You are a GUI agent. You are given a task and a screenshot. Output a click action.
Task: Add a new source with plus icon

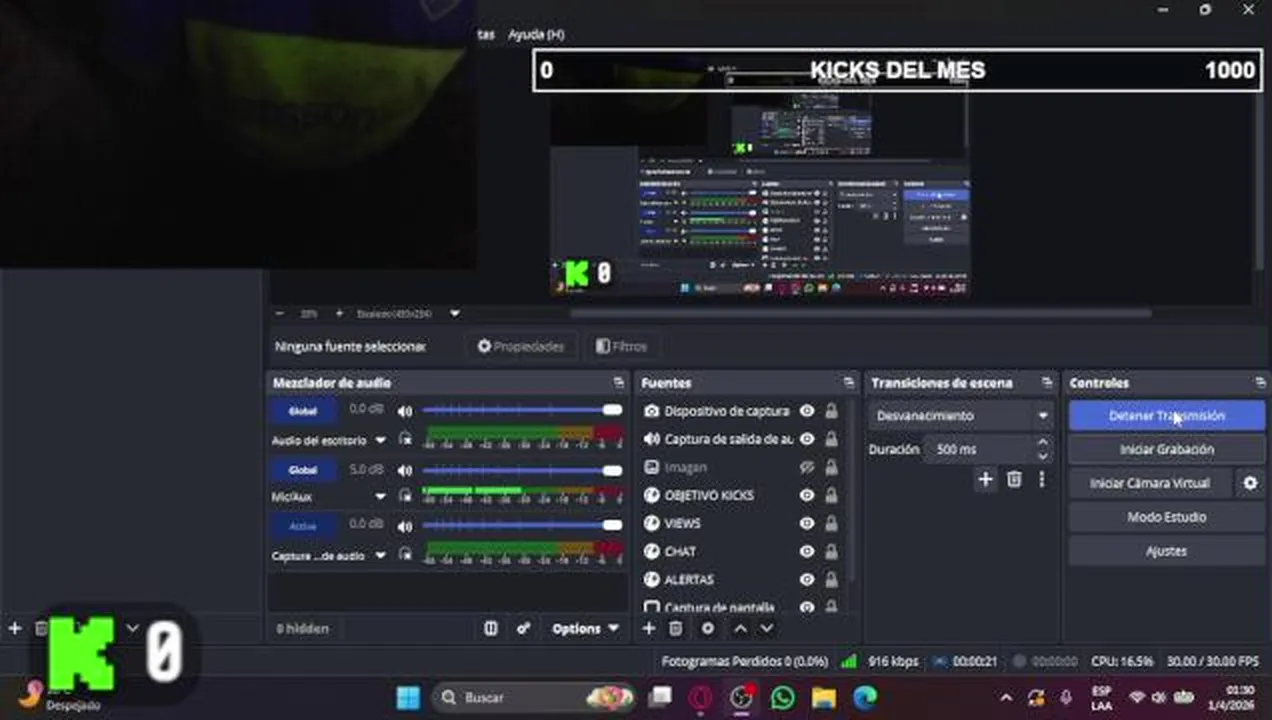coord(649,629)
